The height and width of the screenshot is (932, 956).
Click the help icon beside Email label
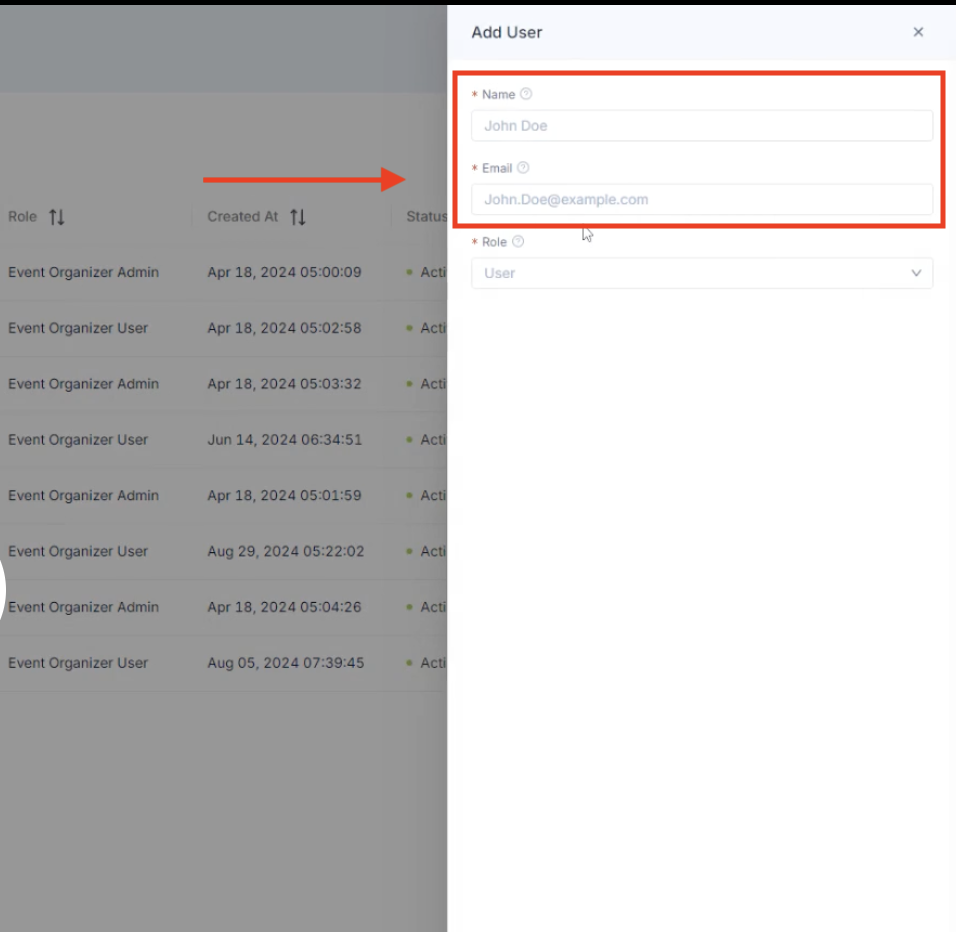coord(523,168)
